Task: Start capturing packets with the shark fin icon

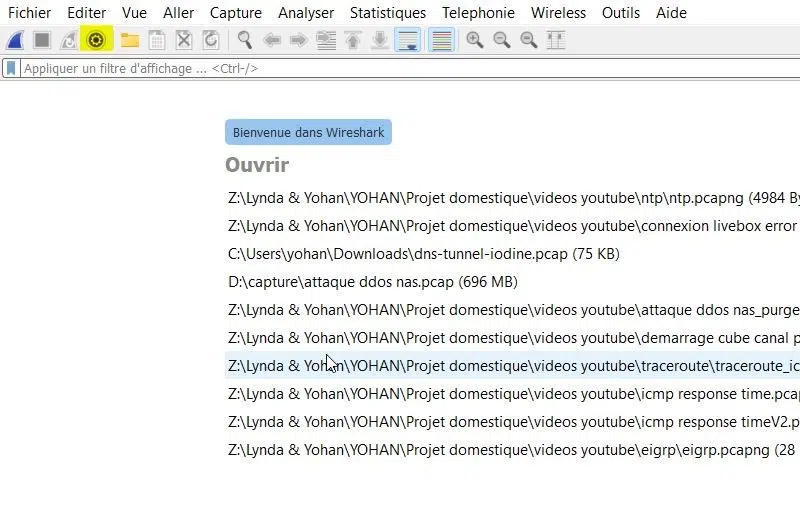Action: 15,40
